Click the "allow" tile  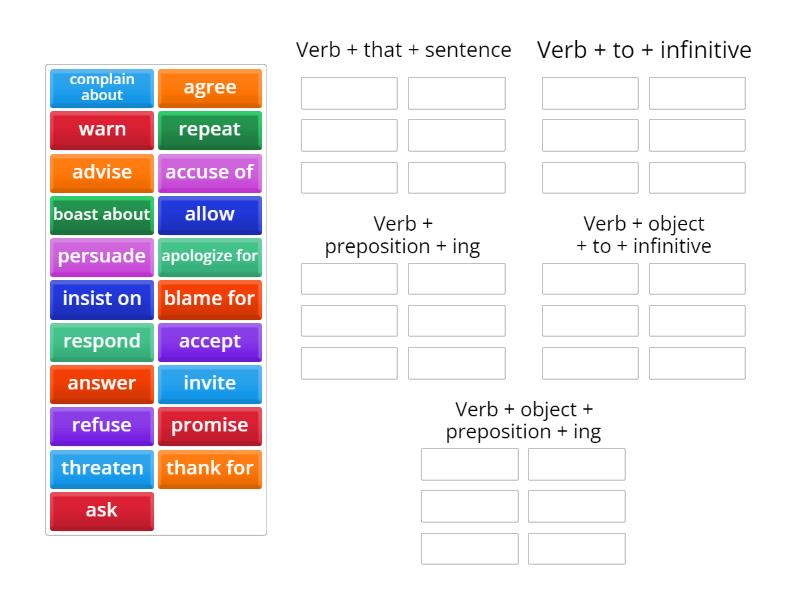click(x=210, y=214)
